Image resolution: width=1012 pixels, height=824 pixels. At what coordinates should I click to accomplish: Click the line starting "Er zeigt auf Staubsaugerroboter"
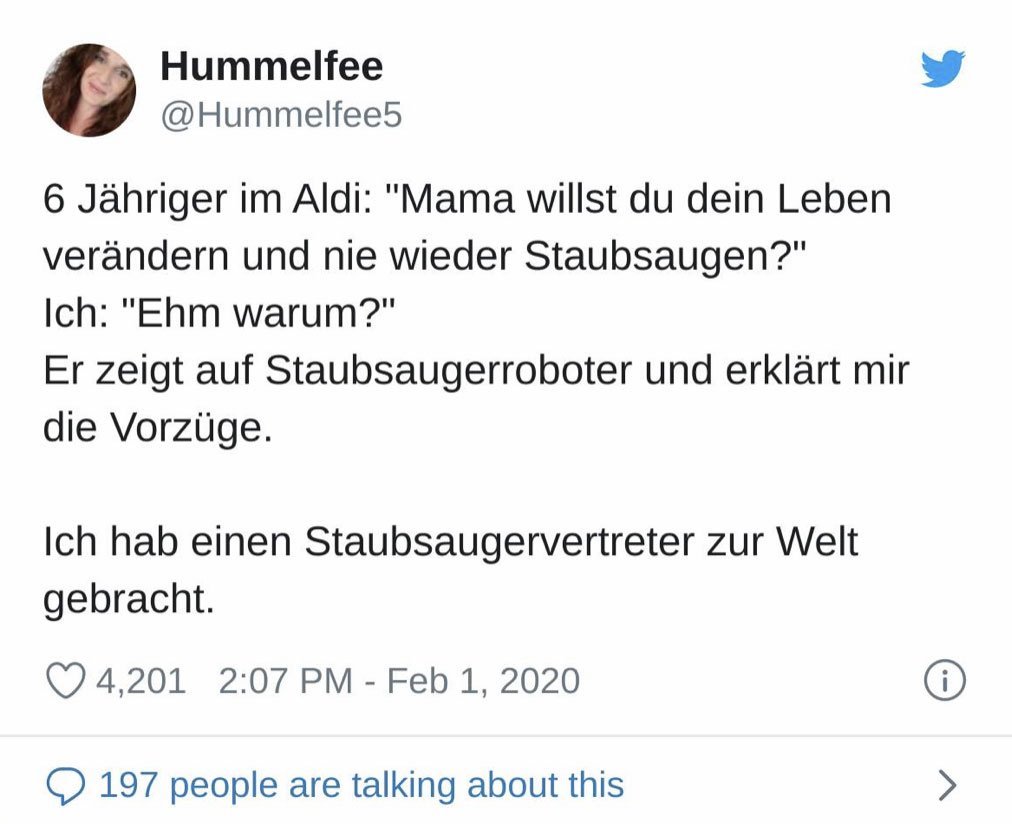[476, 371]
